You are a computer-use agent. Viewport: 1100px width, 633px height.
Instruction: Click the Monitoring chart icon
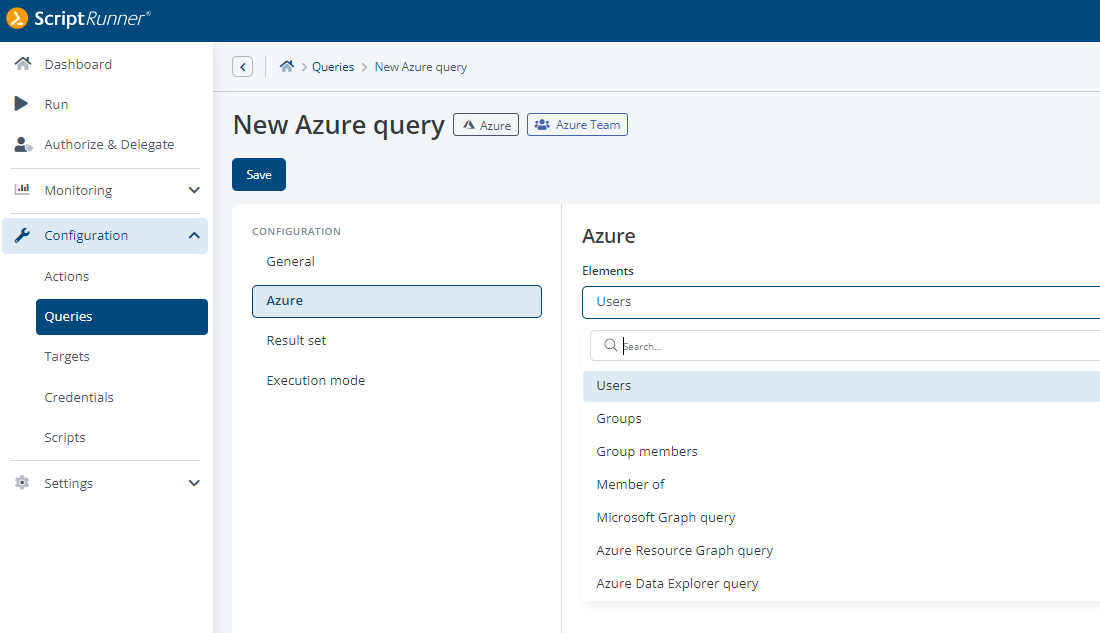point(22,189)
